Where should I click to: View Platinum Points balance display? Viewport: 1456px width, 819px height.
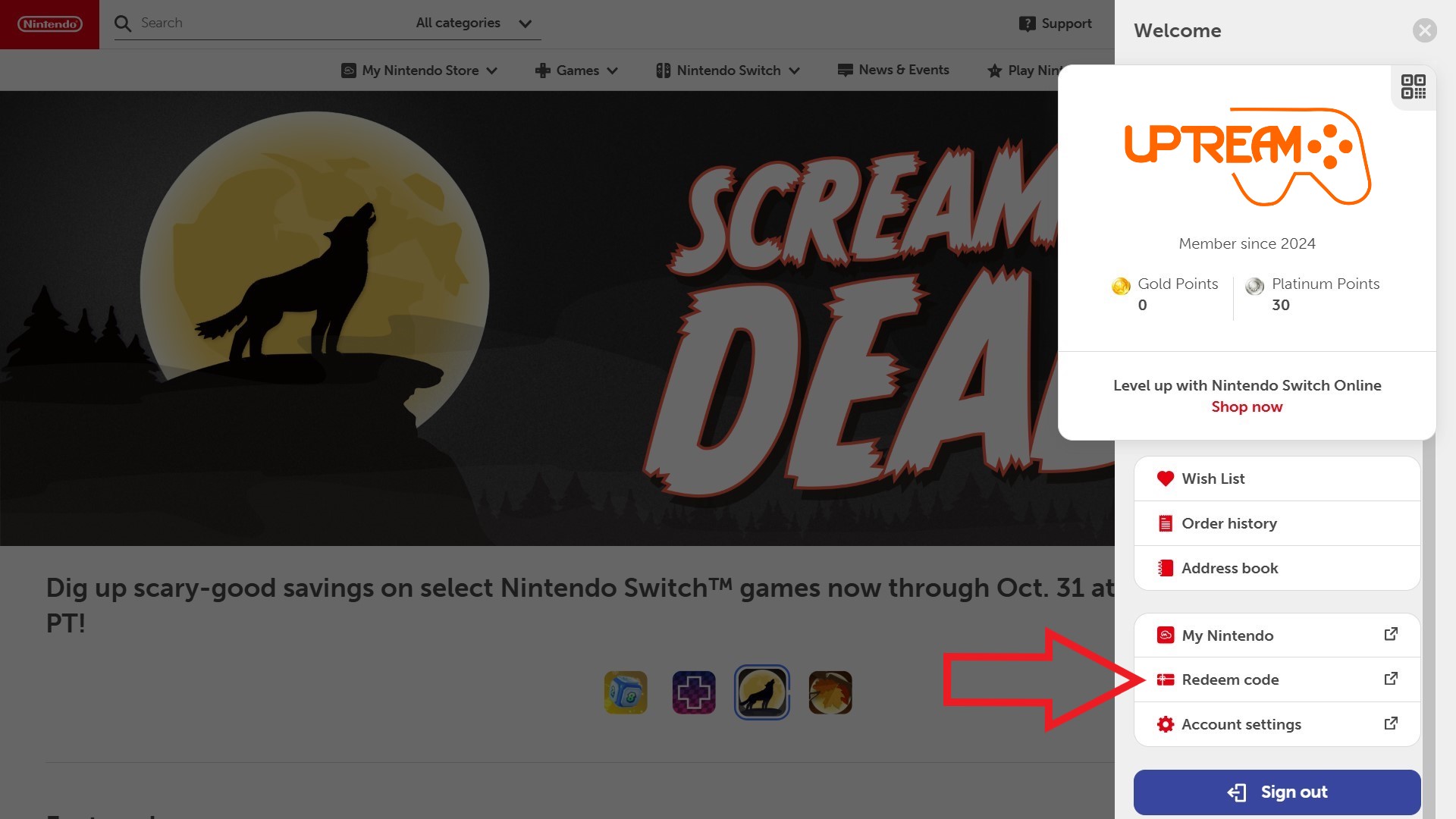coord(1313,294)
